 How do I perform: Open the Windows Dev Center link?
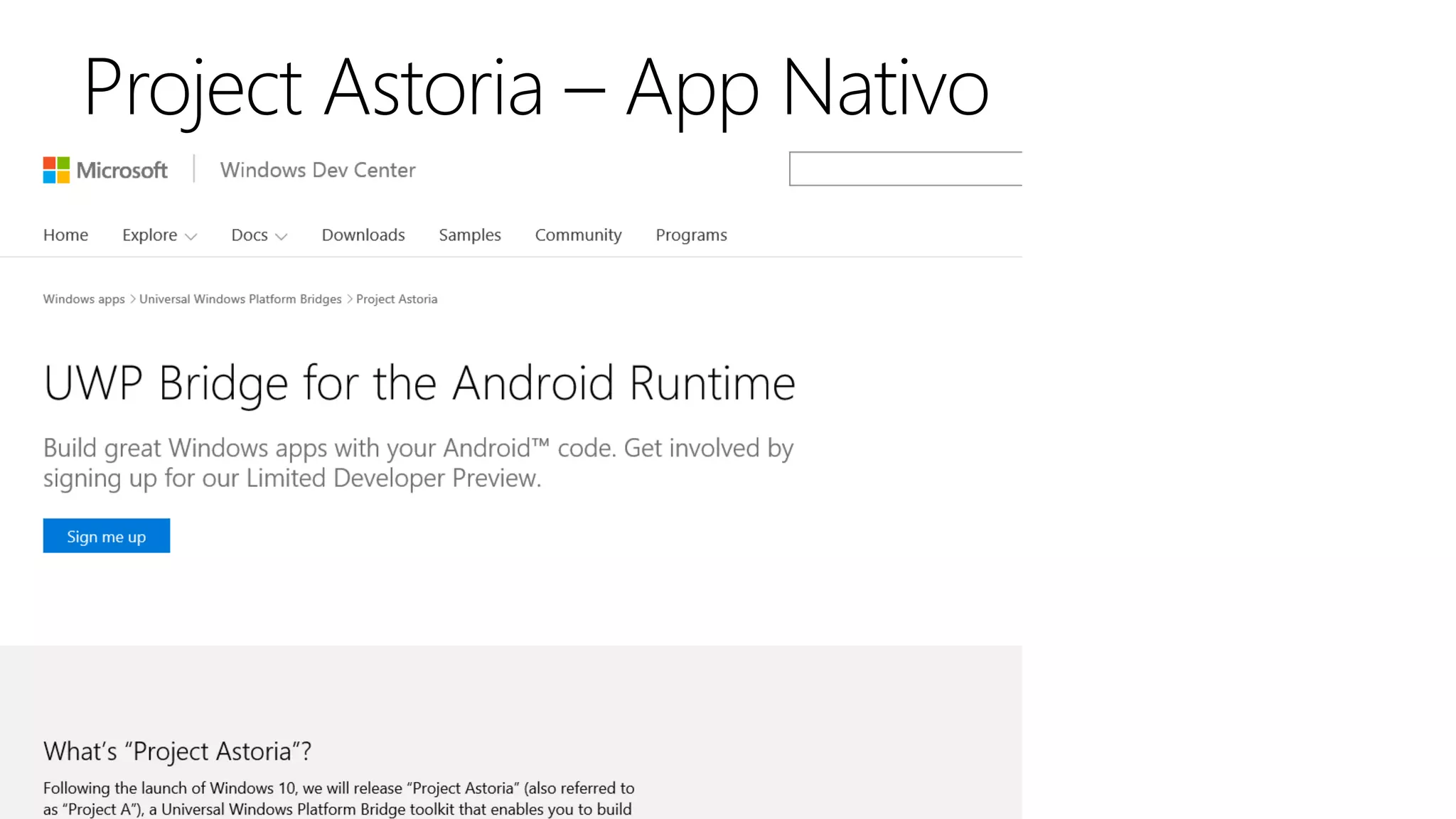click(318, 170)
